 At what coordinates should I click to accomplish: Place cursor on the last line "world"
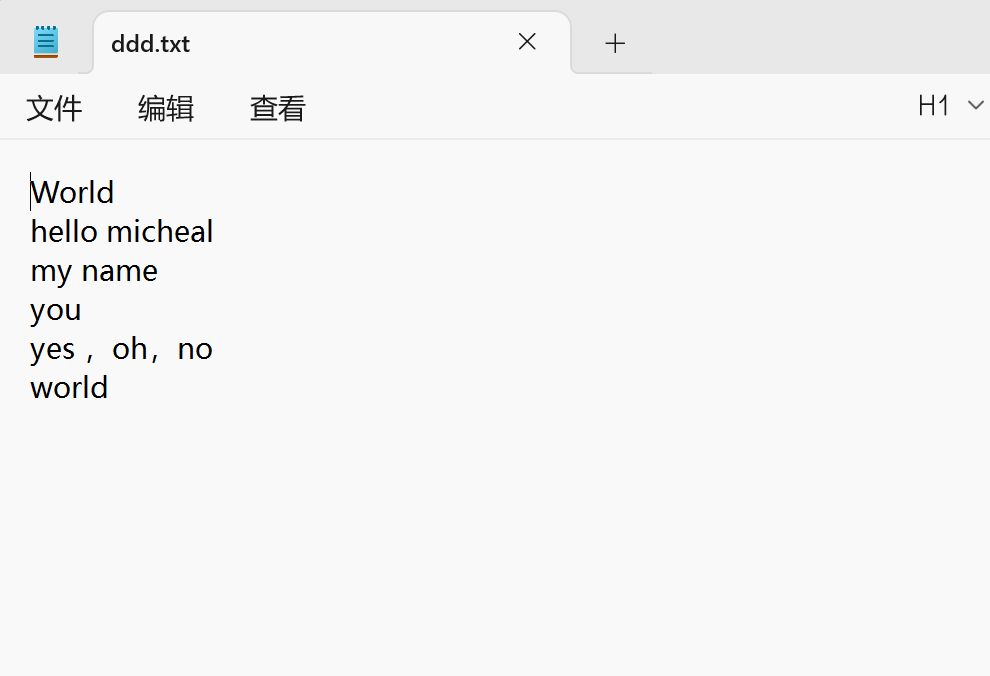69,388
